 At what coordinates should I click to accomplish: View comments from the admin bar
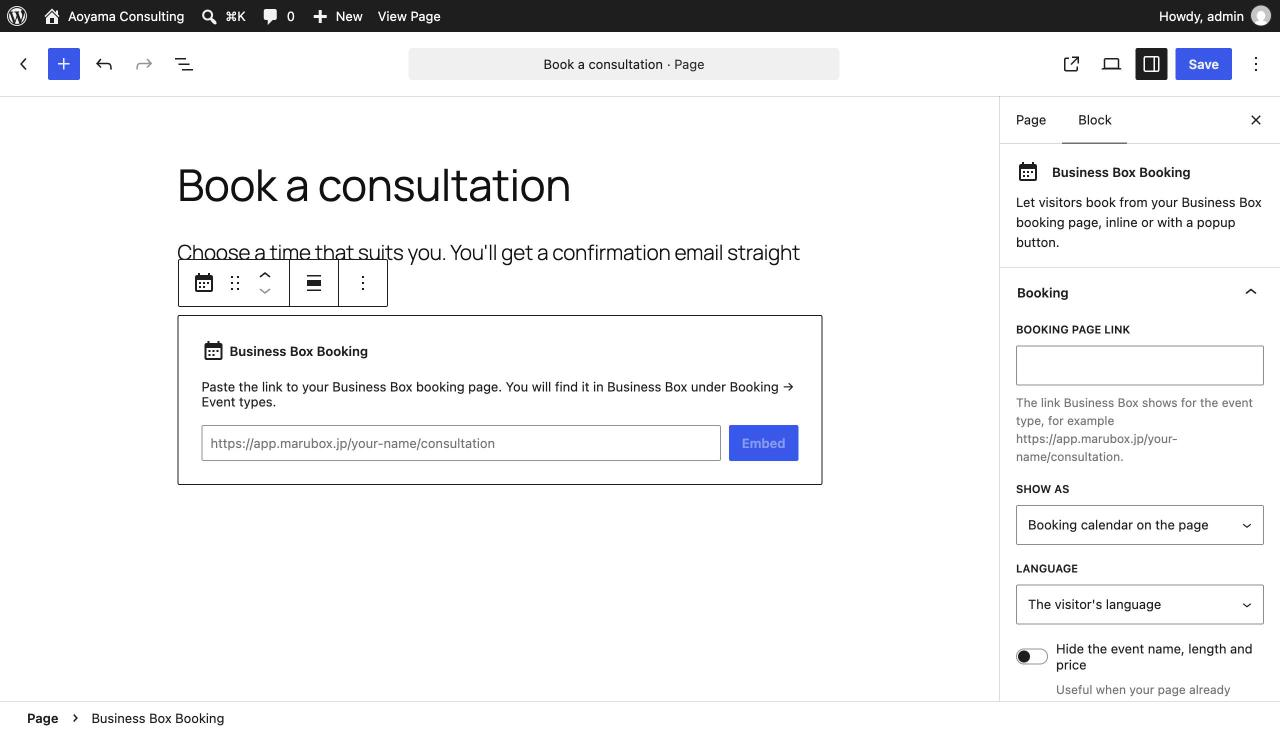(279, 16)
